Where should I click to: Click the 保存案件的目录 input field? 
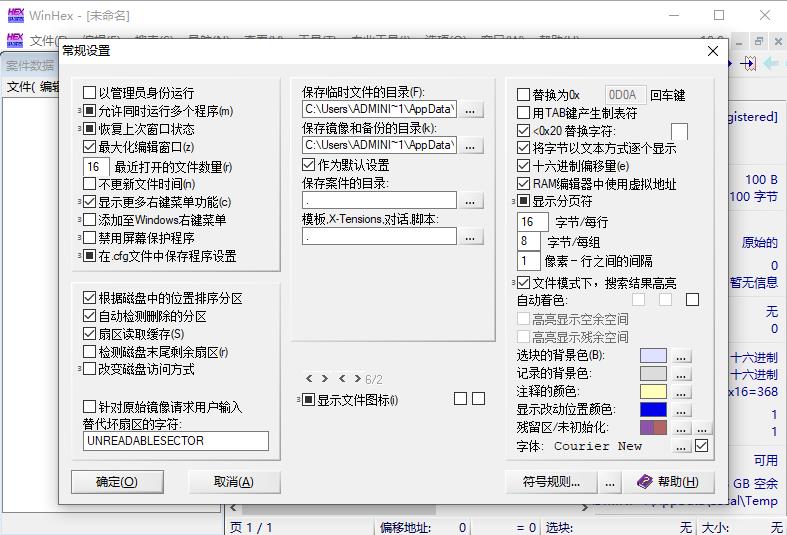379,201
